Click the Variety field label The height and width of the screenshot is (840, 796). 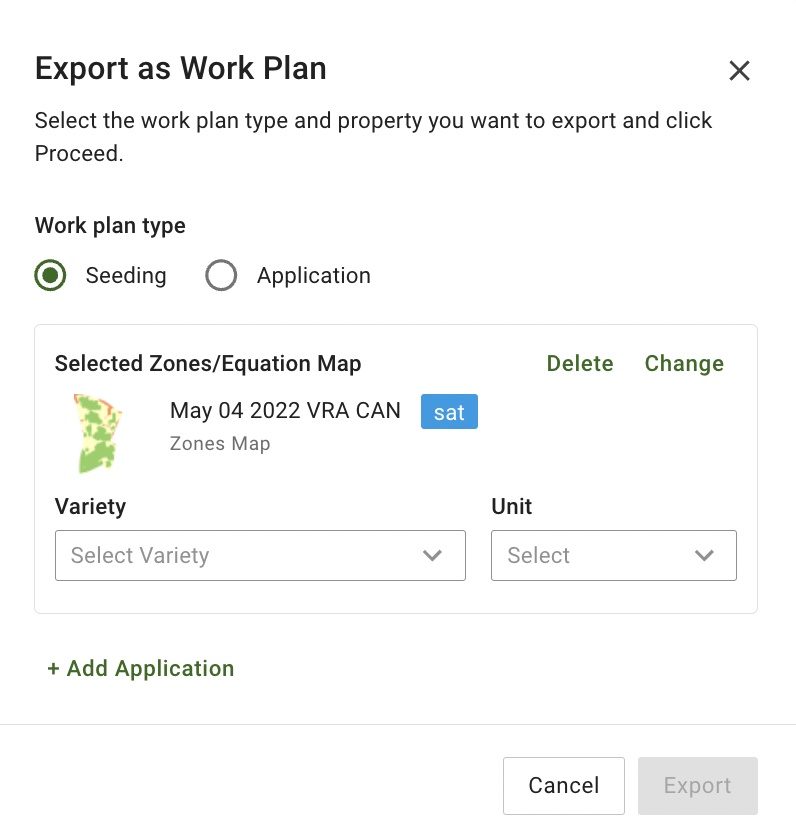click(x=90, y=507)
